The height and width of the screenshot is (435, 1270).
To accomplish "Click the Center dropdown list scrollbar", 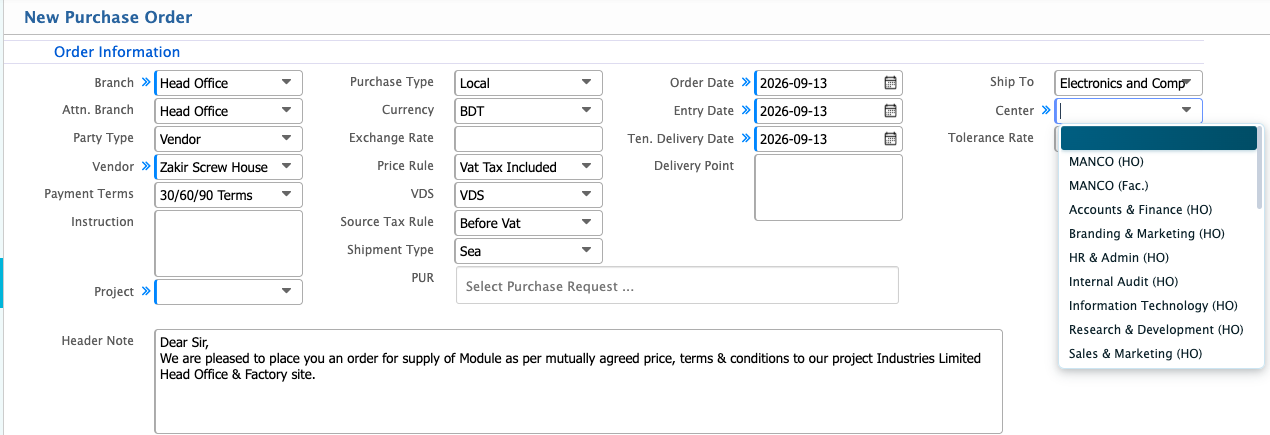I will pos(1260,170).
